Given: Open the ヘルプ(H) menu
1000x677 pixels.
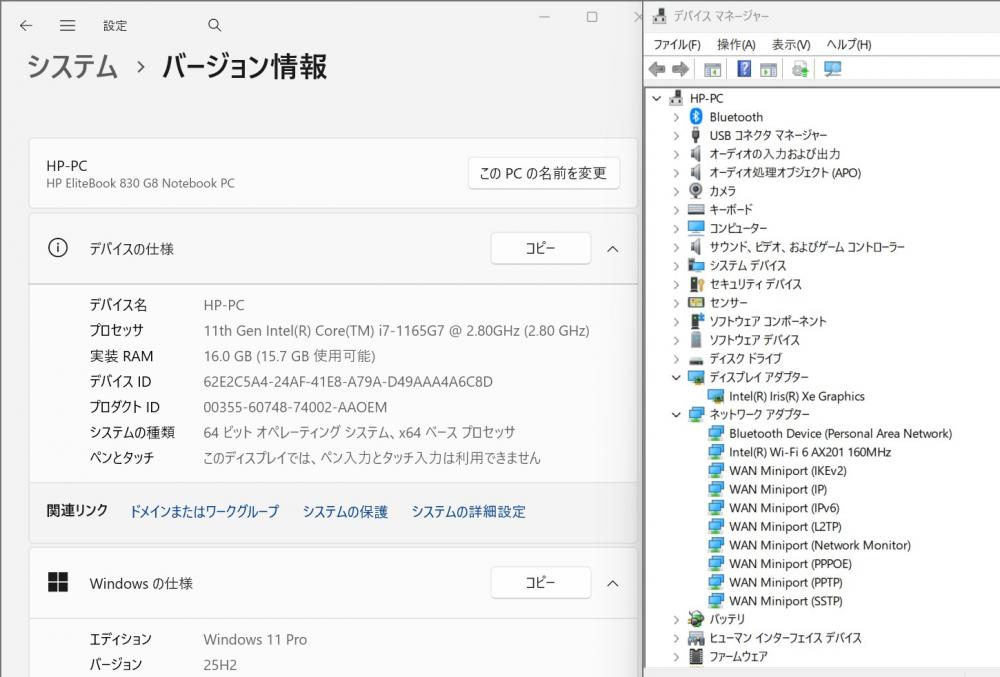Looking at the screenshot, I should [x=849, y=44].
